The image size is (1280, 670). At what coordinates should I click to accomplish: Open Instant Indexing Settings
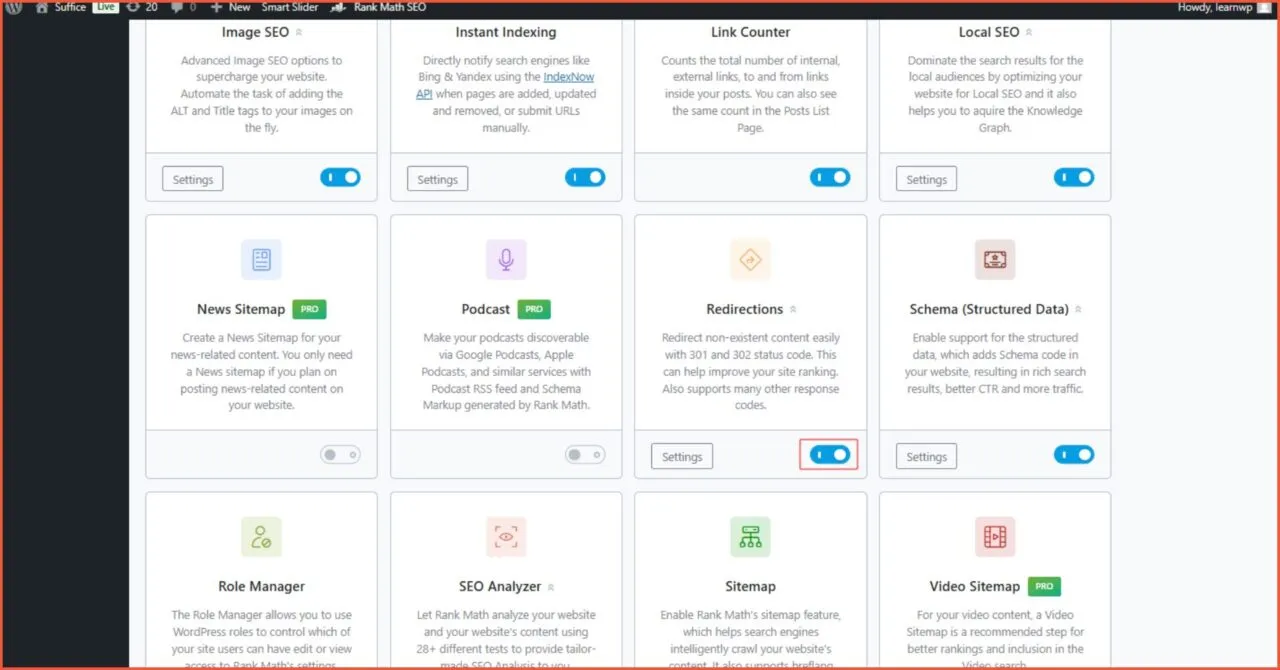point(437,178)
